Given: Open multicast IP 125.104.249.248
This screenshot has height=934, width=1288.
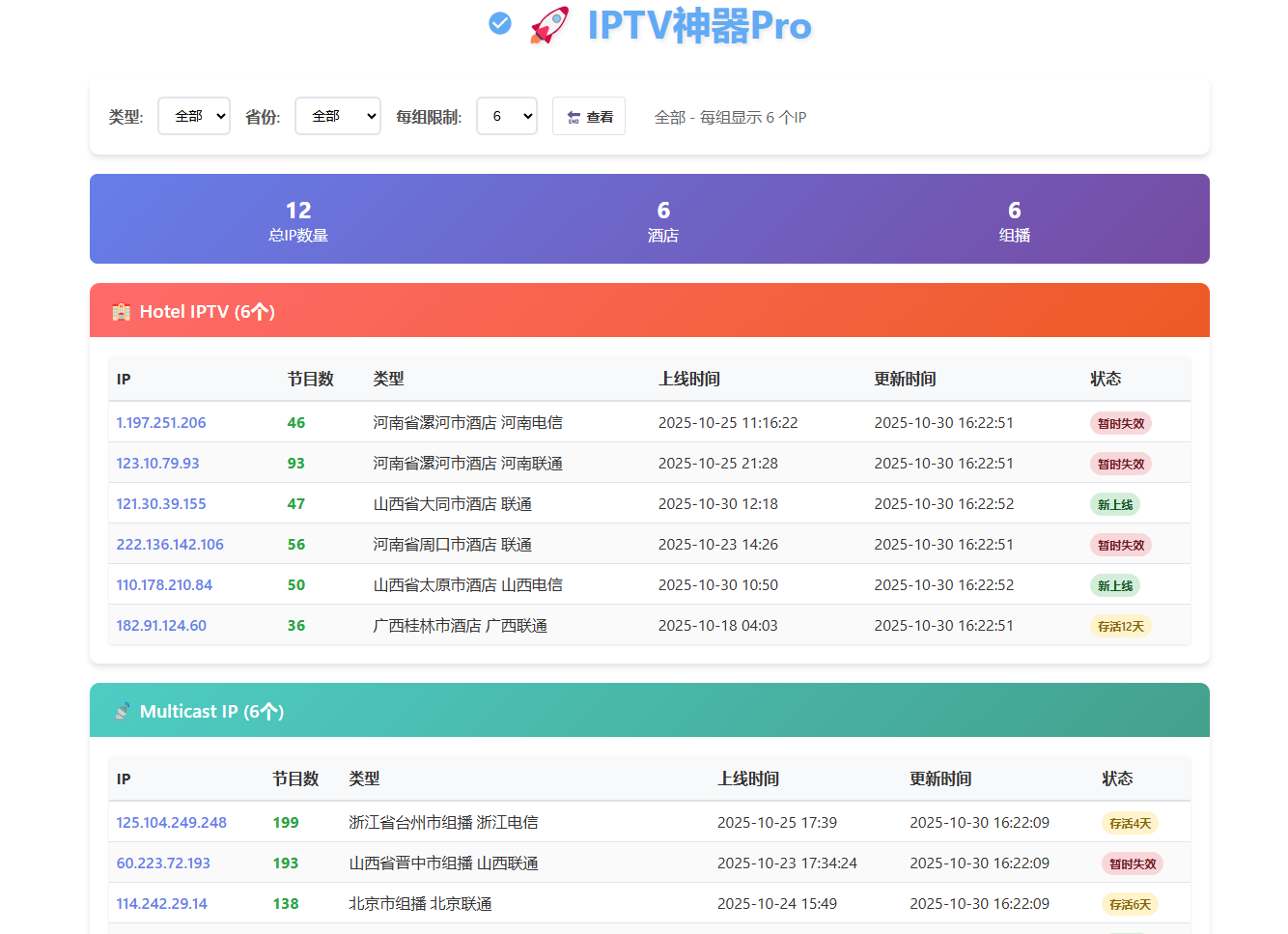Looking at the screenshot, I should pyautogui.click(x=171, y=823).
